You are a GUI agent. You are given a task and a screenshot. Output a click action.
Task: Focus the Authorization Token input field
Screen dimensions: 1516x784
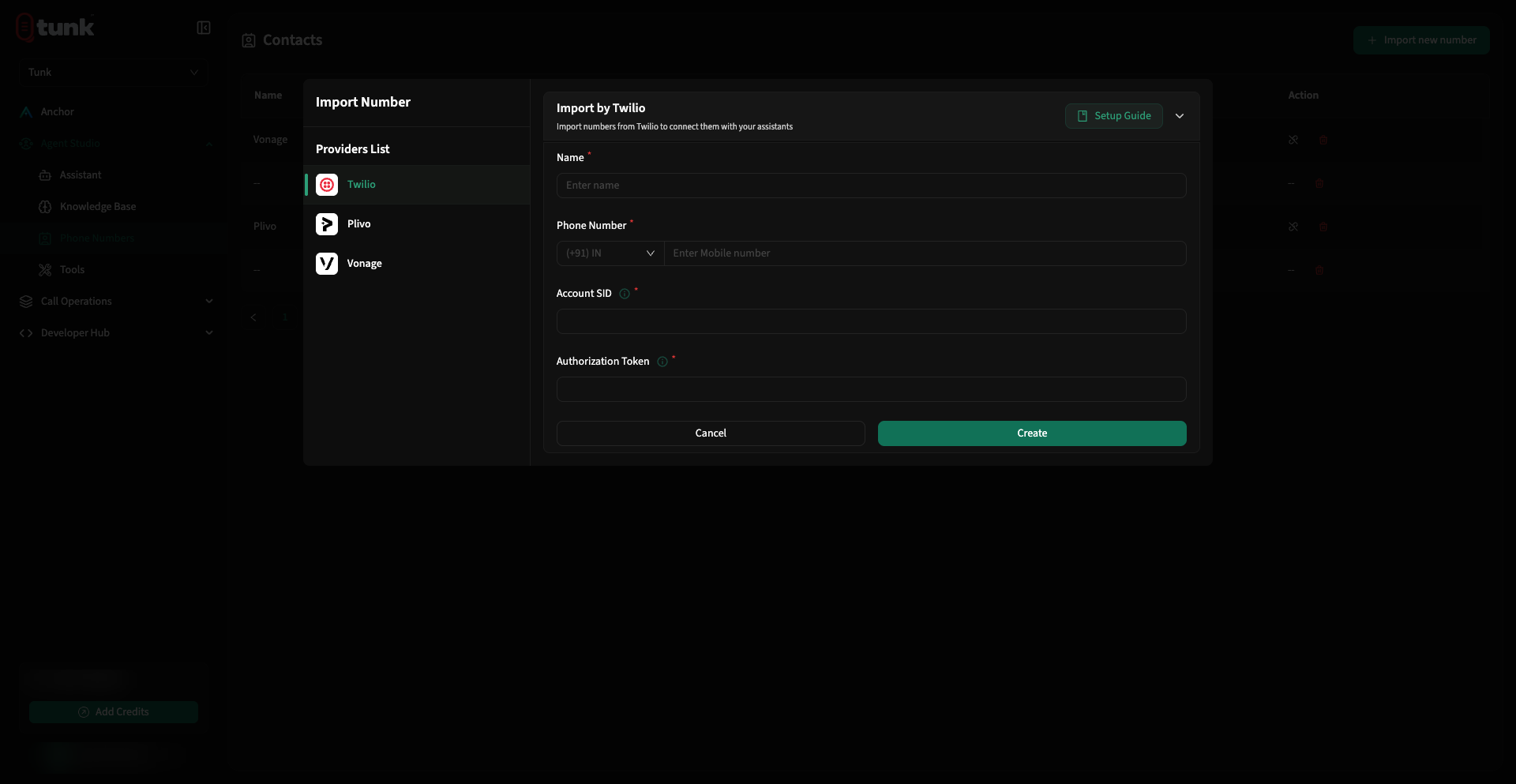871,389
